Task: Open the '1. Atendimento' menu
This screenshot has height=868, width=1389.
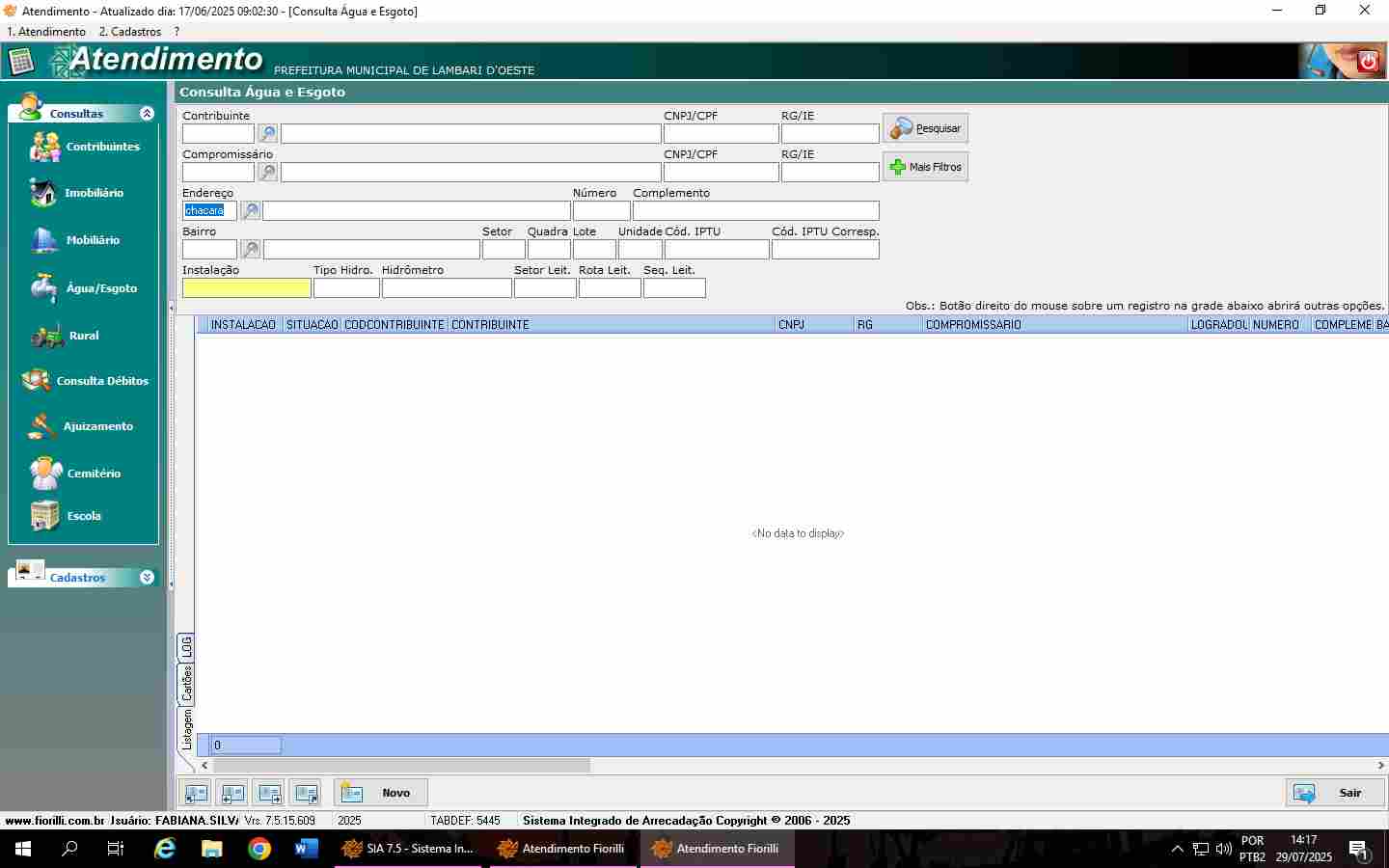Action: [46, 32]
